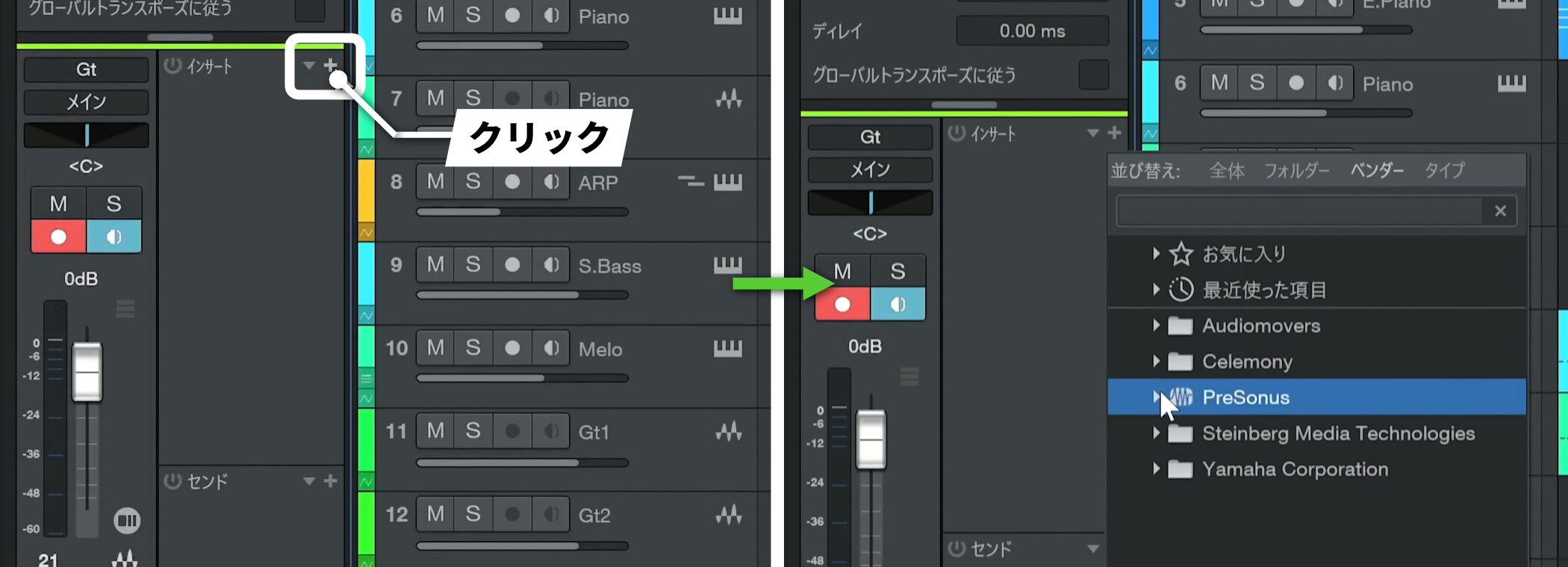This screenshot has width=1568, height=567.
Task: Select the フォルダー sort tab
Action: pos(1296,170)
